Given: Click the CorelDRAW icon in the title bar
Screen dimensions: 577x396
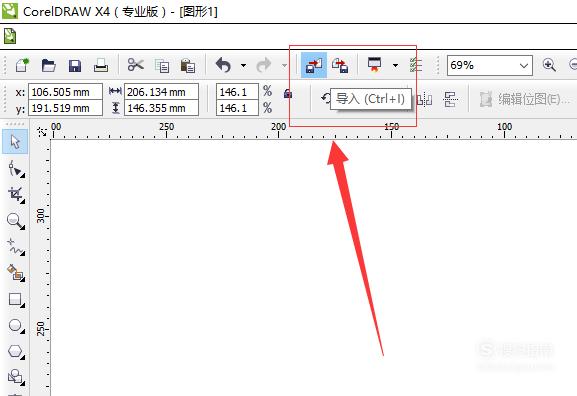Looking at the screenshot, I should point(9,11).
